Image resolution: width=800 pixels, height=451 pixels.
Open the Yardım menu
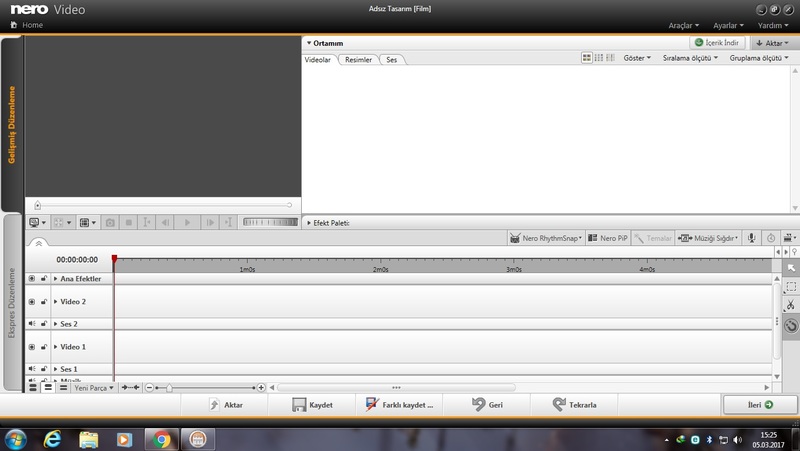pos(772,25)
